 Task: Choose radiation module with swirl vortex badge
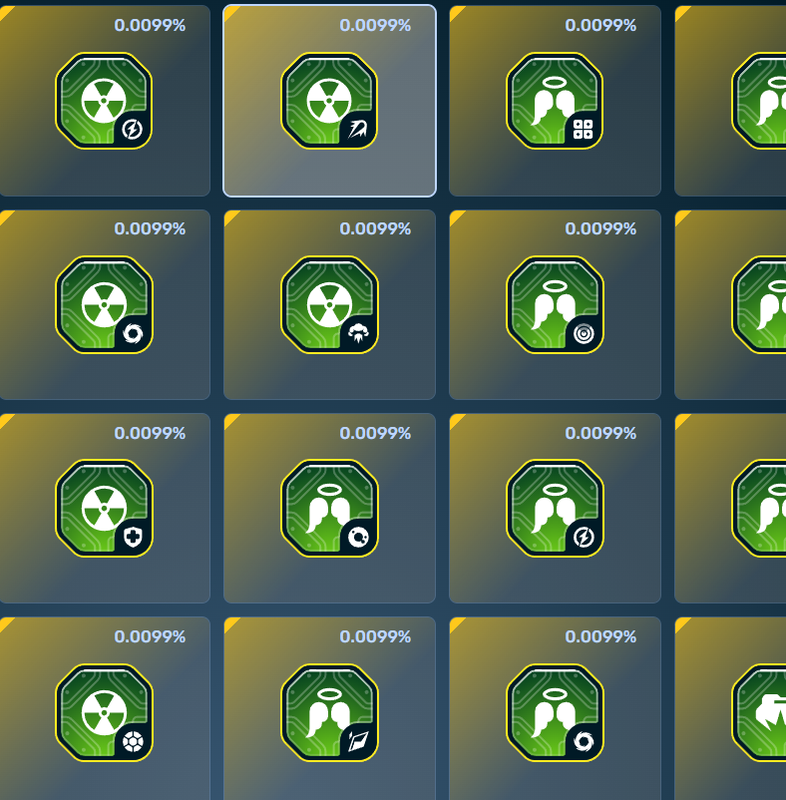pyautogui.click(x=104, y=305)
